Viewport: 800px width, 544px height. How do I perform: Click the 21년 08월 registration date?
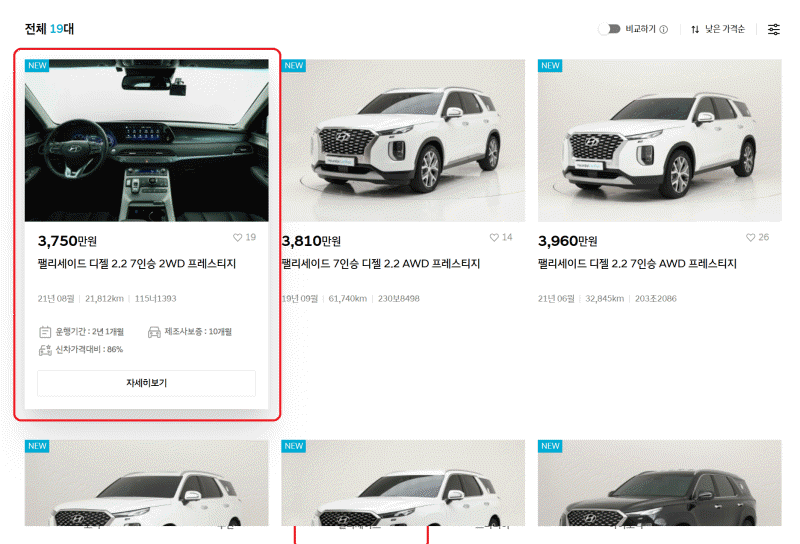click(56, 299)
